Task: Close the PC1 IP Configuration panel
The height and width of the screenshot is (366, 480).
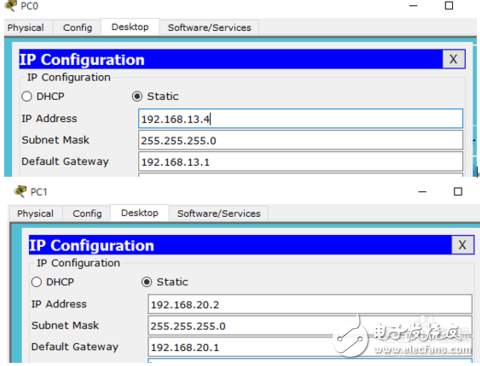Action: click(x=462, y=245)
